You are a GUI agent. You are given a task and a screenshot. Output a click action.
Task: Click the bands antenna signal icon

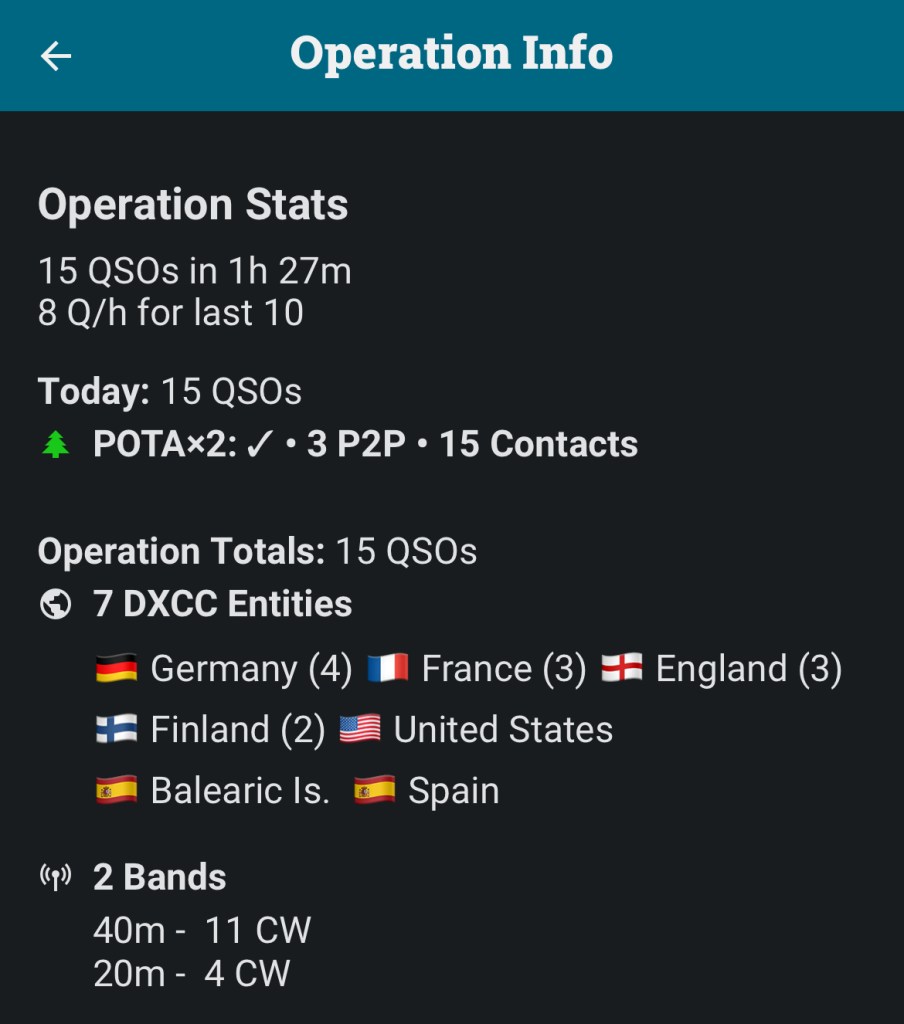coord(56,878)
